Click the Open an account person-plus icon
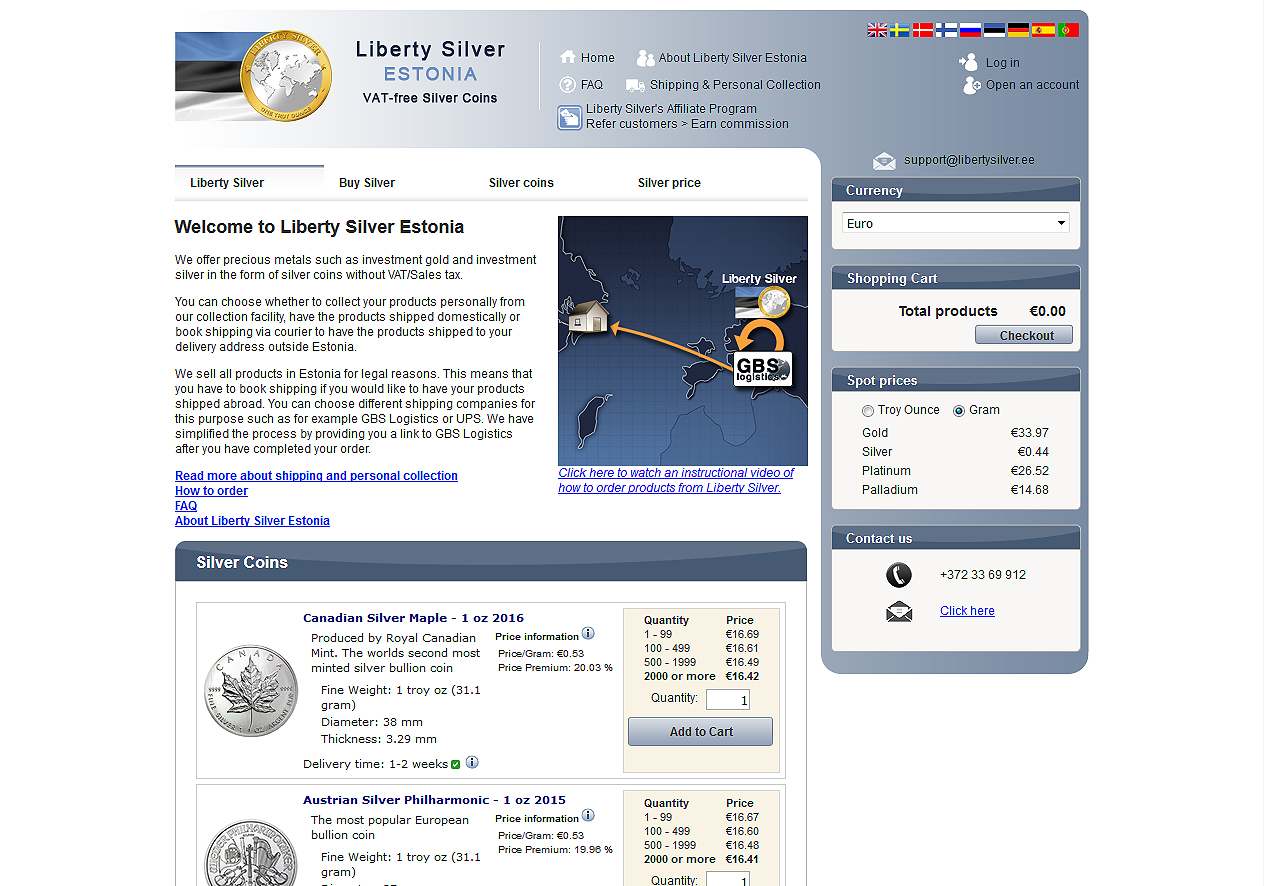 (972, 85)
